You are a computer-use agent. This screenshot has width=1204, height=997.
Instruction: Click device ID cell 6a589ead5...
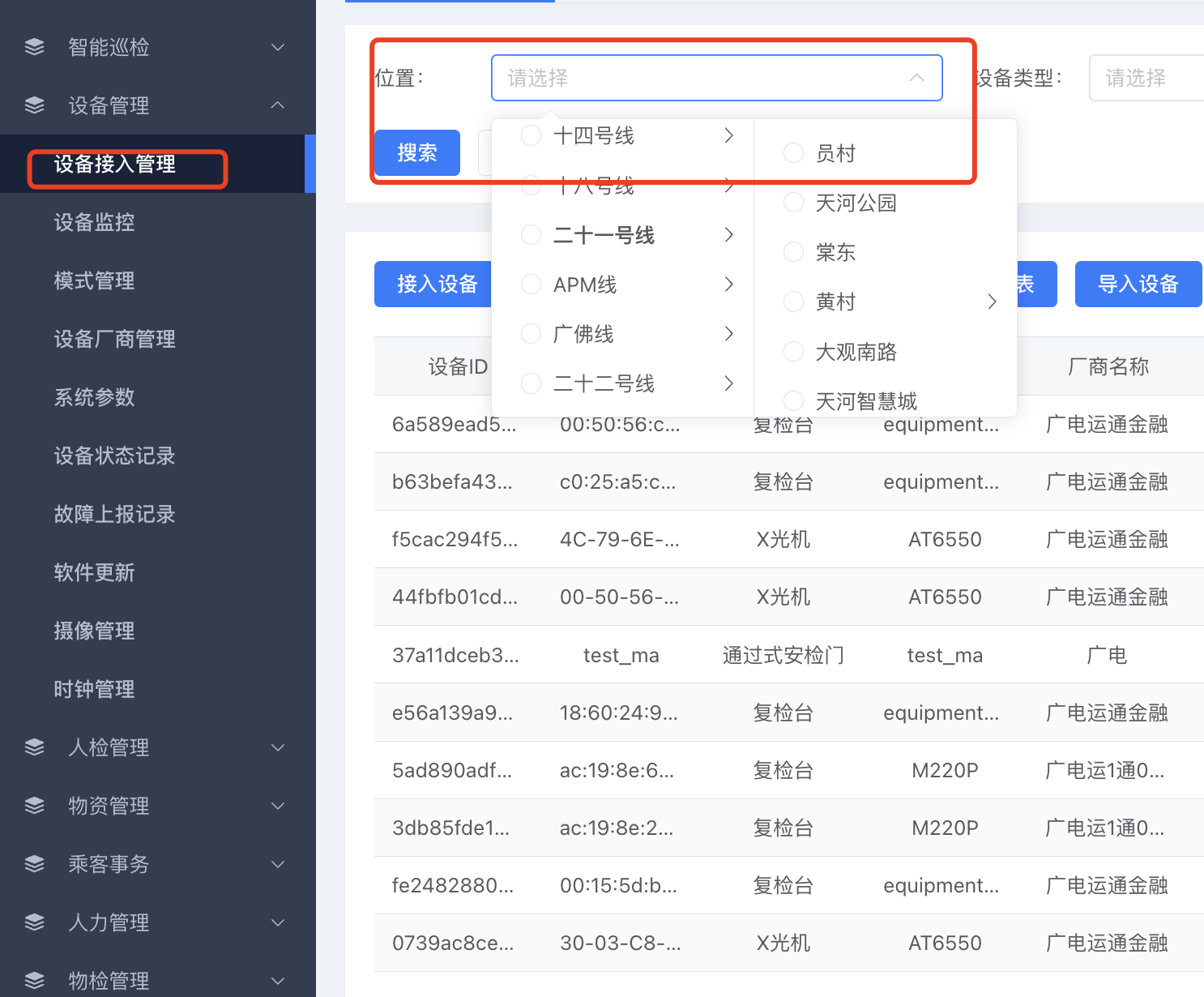454,424
